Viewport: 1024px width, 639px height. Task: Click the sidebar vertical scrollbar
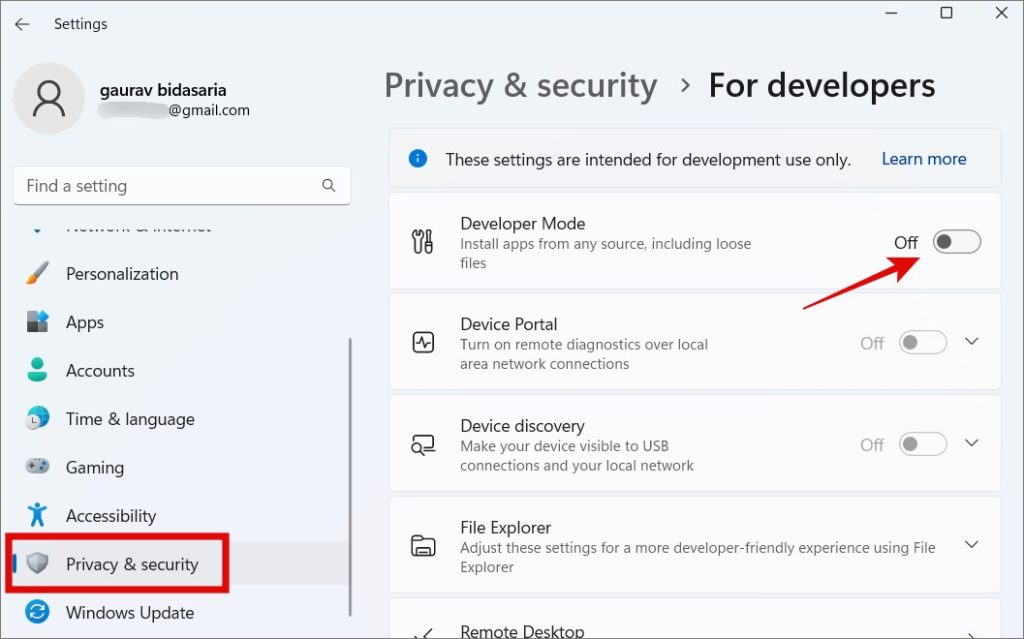tap(350, 477)
